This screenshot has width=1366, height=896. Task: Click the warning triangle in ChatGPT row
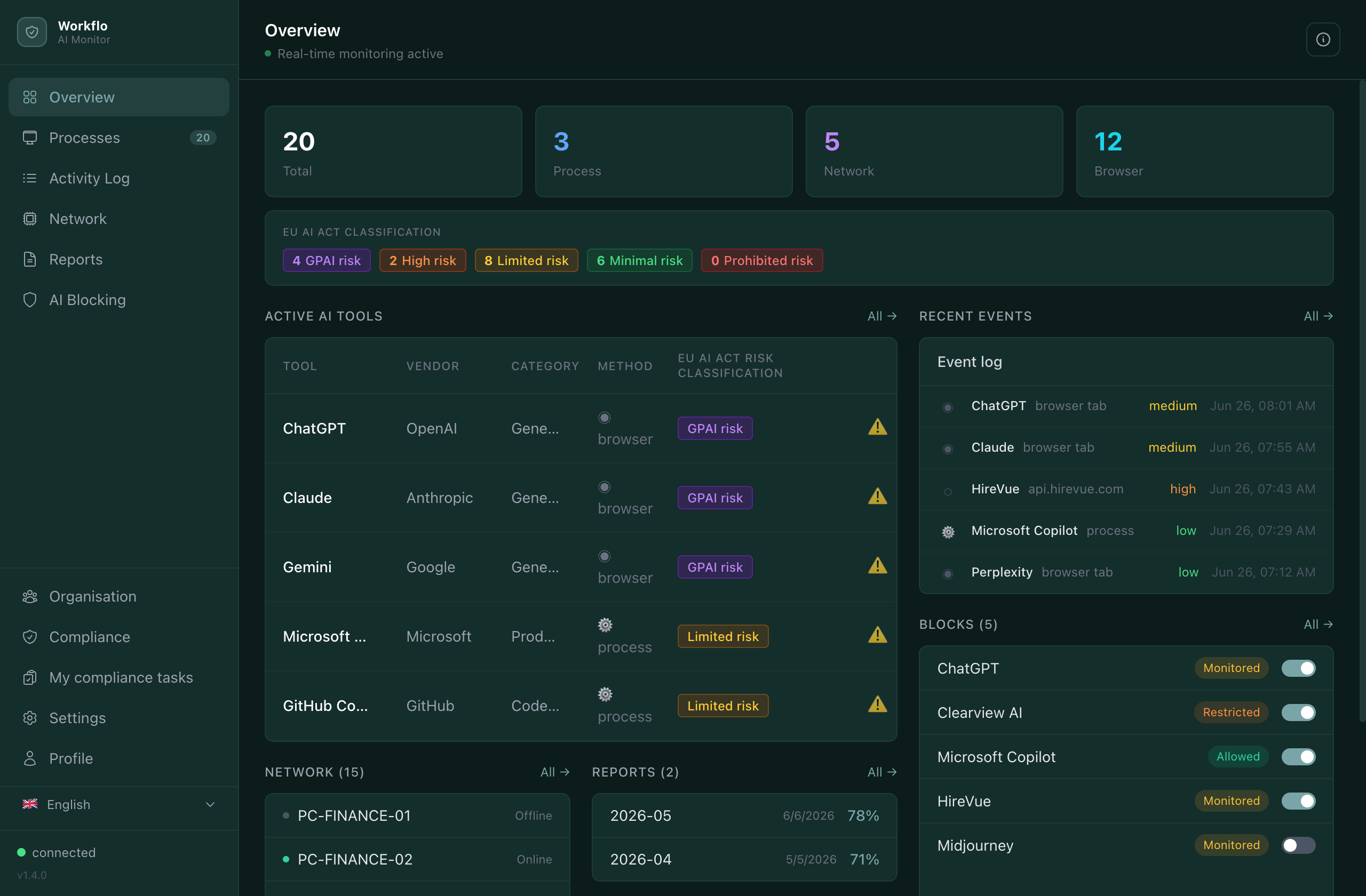(878, 427)
